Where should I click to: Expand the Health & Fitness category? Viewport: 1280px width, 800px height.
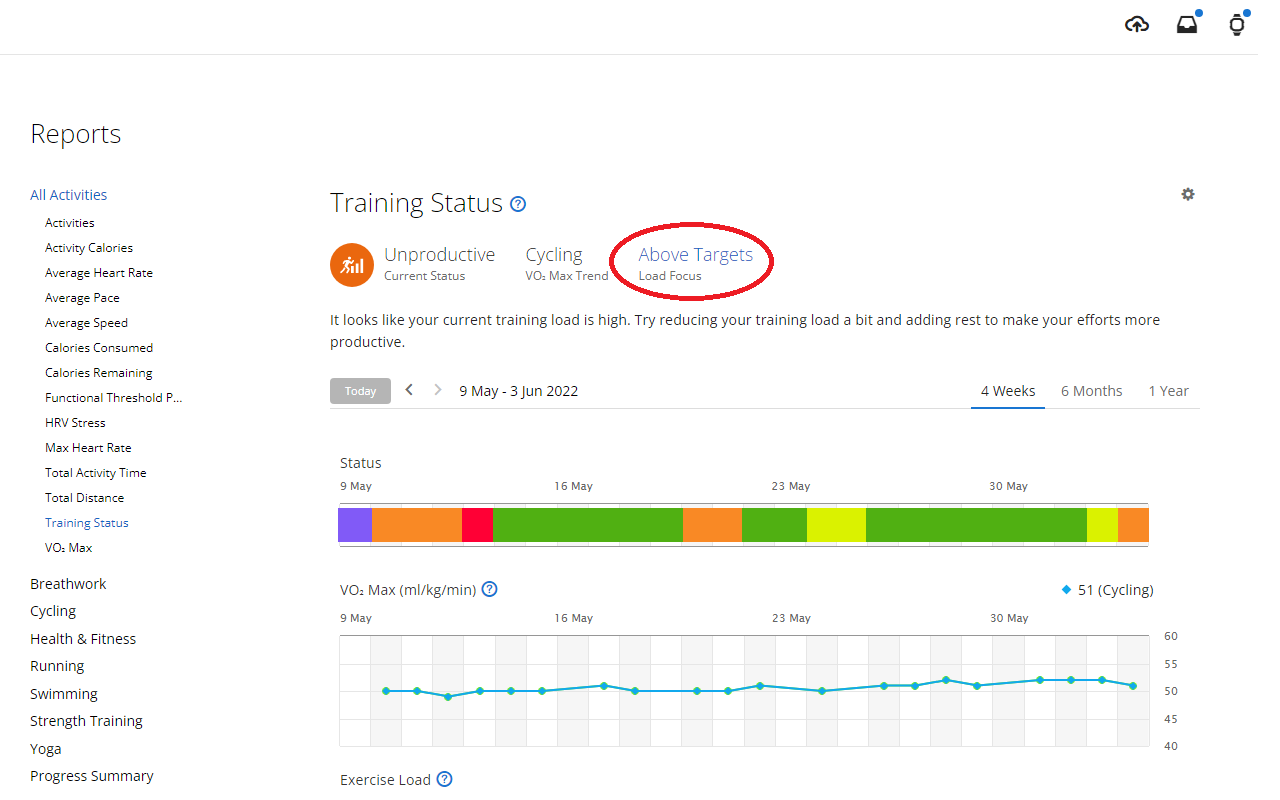(83, 639)
